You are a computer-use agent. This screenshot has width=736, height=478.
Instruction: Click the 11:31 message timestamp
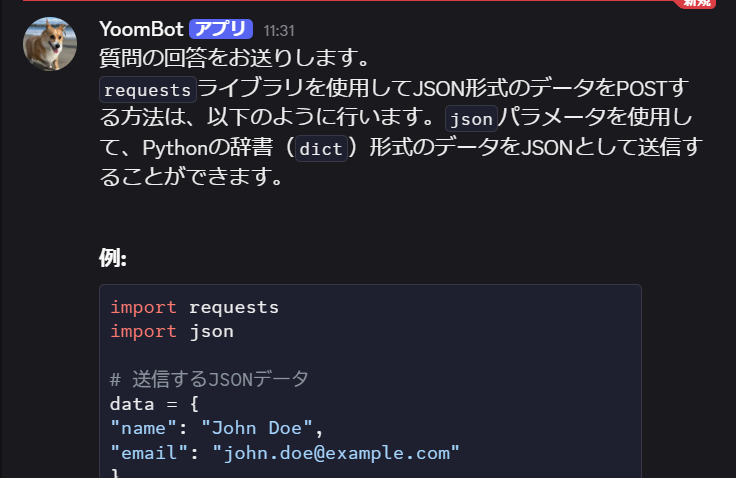(x=279, y=30)
